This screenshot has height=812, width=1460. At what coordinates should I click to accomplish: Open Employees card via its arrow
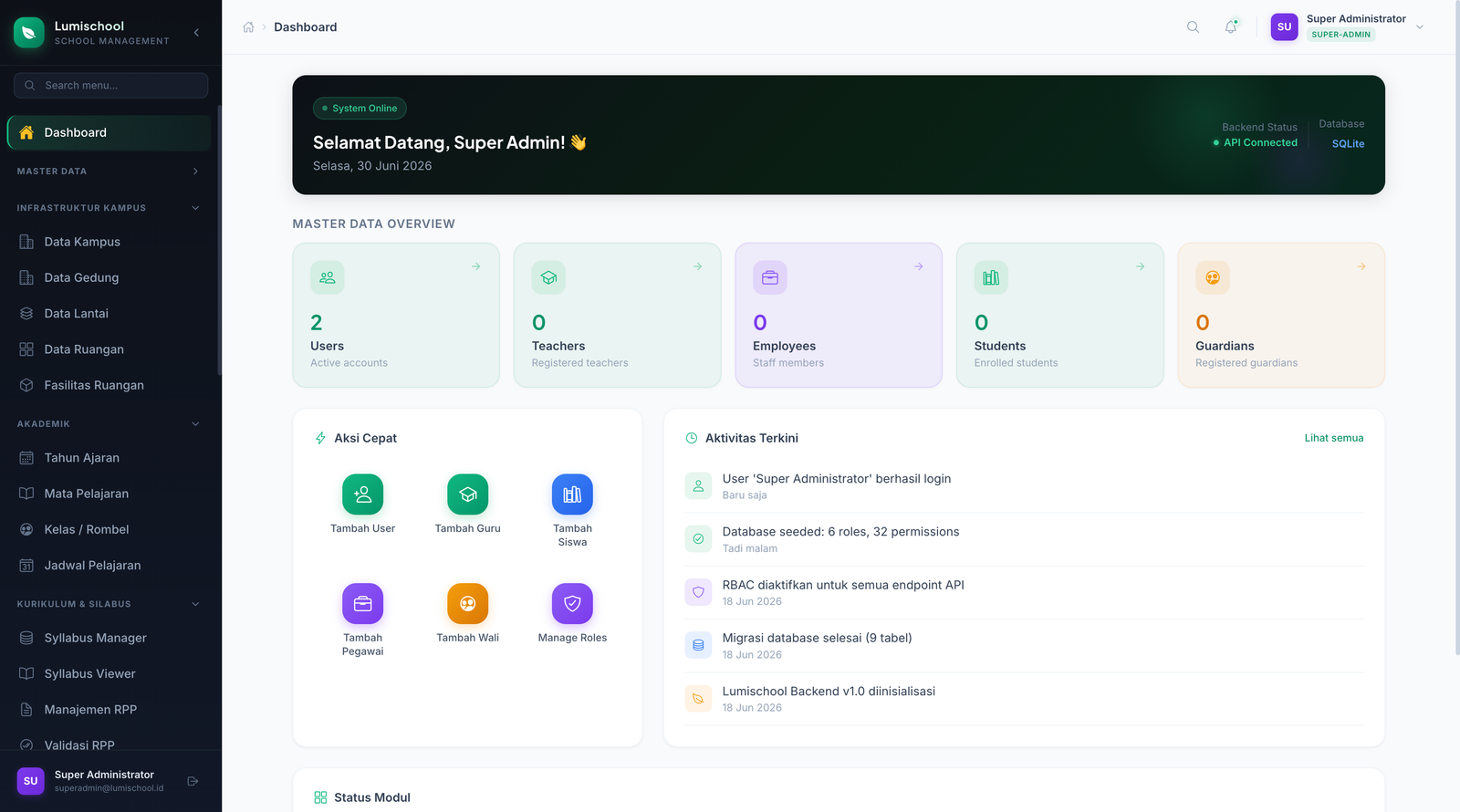919,266
